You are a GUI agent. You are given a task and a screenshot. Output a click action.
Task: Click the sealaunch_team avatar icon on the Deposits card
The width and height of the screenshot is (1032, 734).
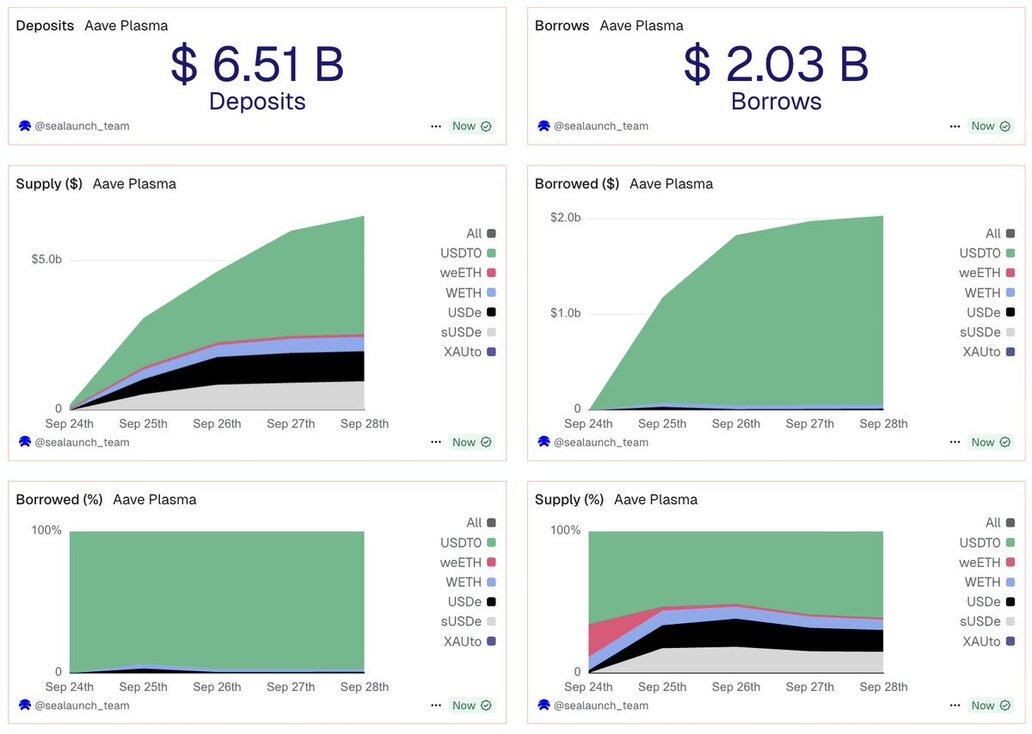point(25,126)
